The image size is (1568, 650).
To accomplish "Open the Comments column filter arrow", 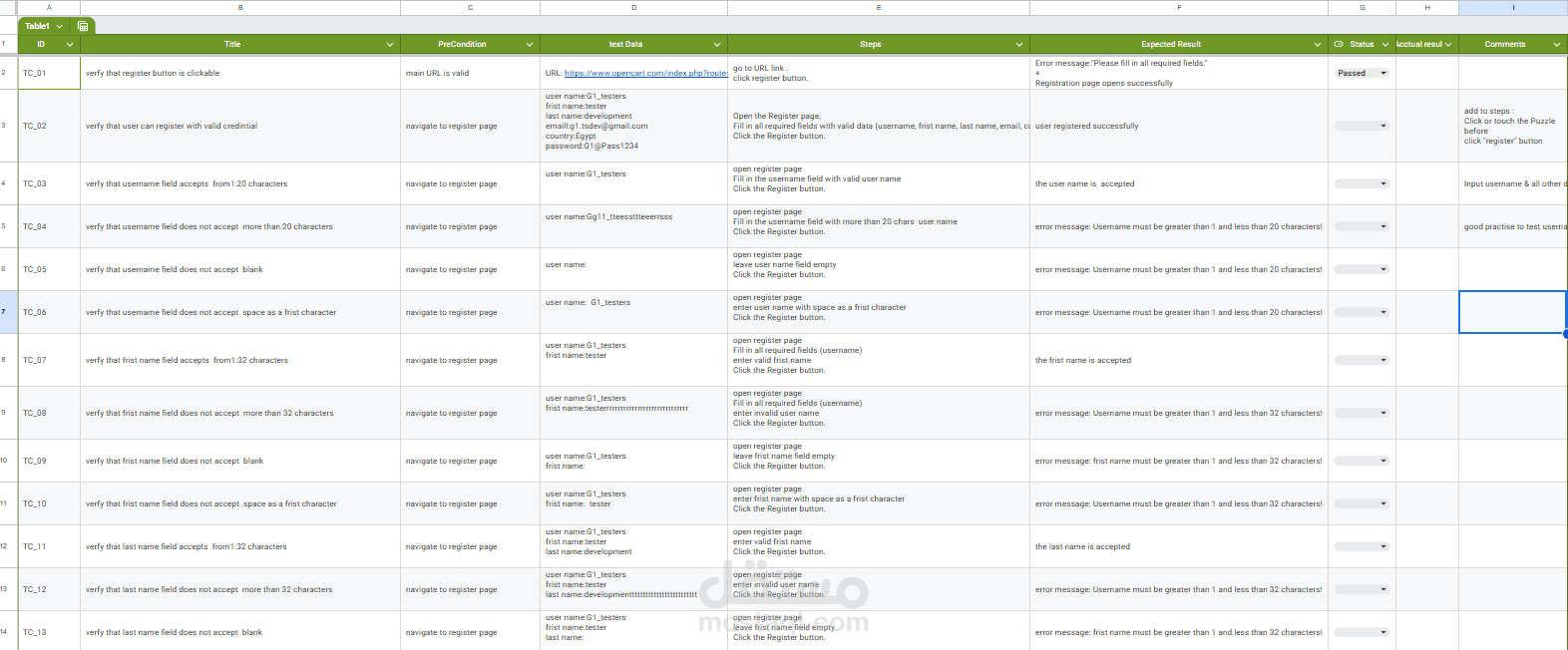I will (1557, 44).
